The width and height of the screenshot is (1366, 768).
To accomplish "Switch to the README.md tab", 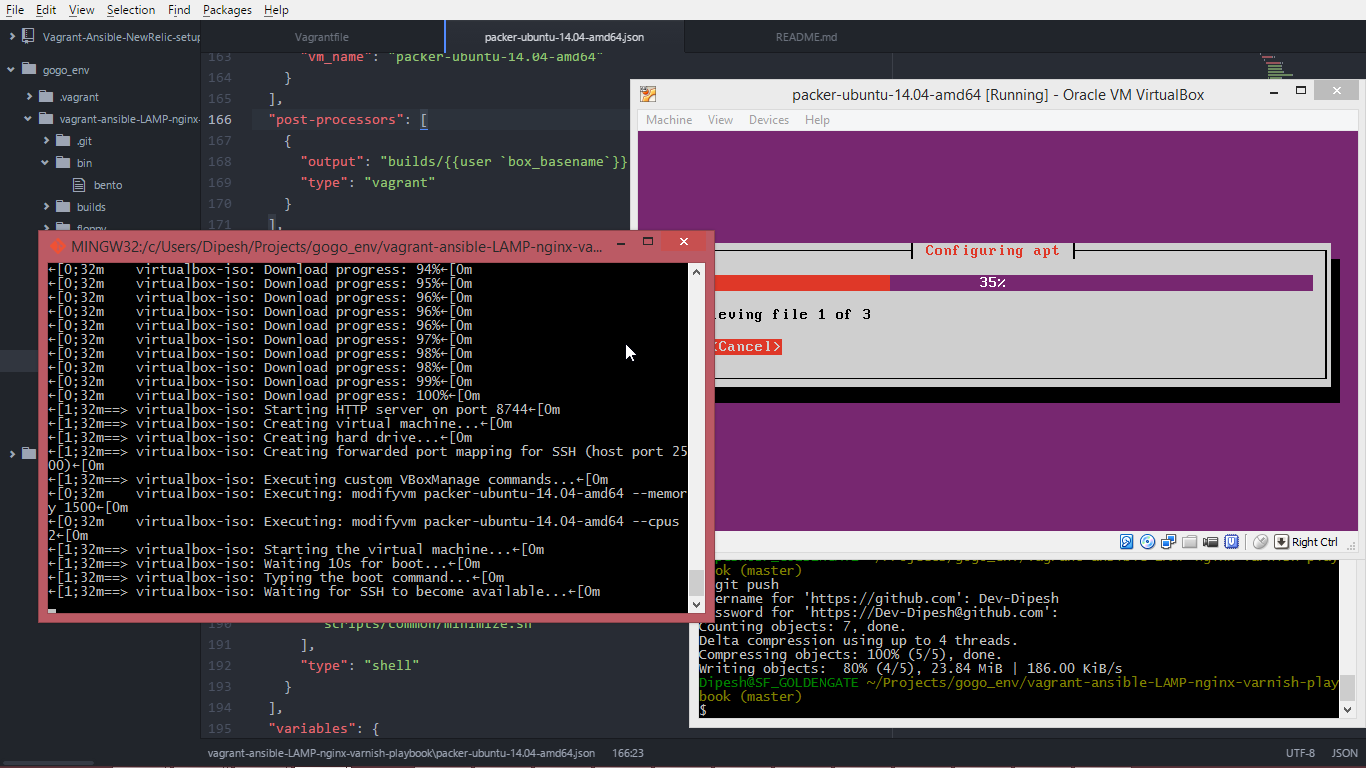I will [806, 37].
